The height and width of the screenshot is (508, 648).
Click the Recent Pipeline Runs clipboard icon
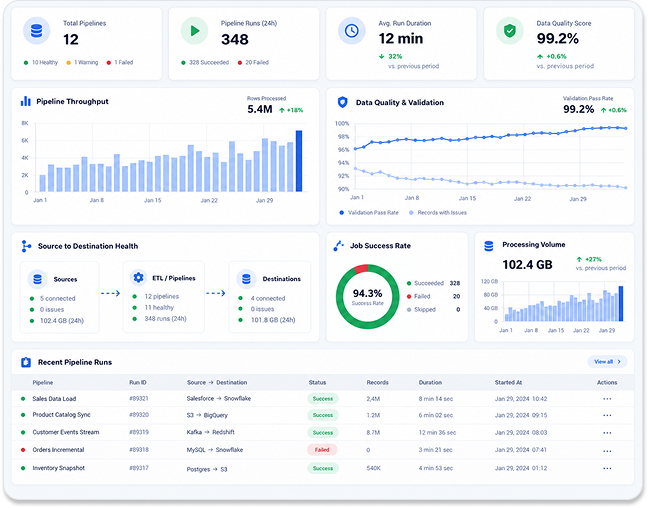coord(26,363)
